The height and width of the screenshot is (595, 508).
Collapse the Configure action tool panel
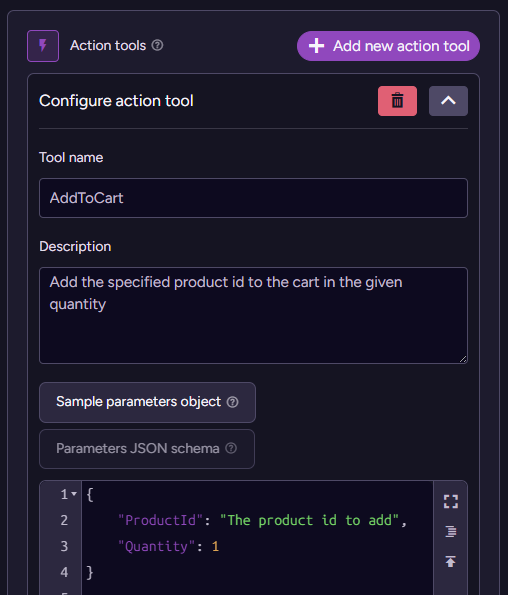pyautogui.click(x=448, y=101)
